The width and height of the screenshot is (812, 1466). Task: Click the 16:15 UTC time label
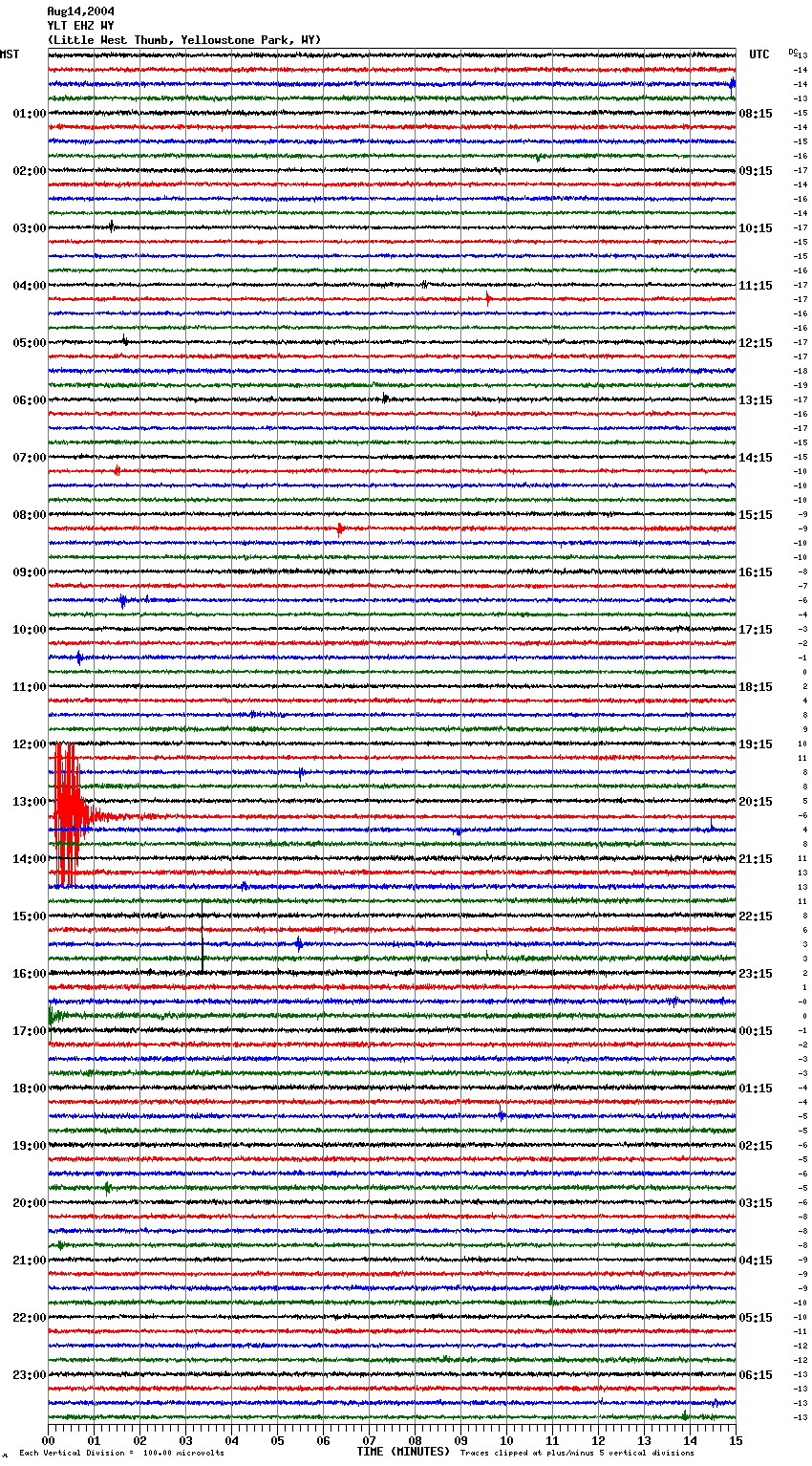(756, 572)
